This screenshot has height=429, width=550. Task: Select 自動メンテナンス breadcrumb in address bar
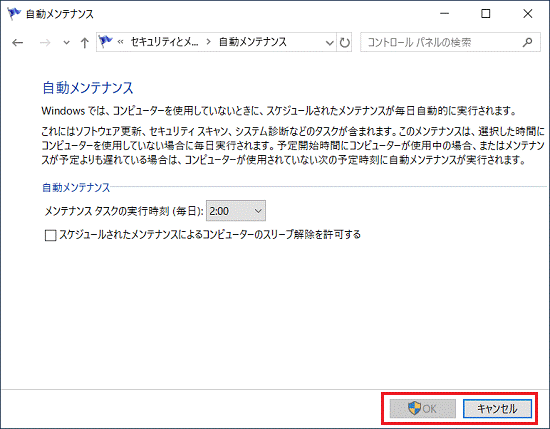click(x=253, y=42)
